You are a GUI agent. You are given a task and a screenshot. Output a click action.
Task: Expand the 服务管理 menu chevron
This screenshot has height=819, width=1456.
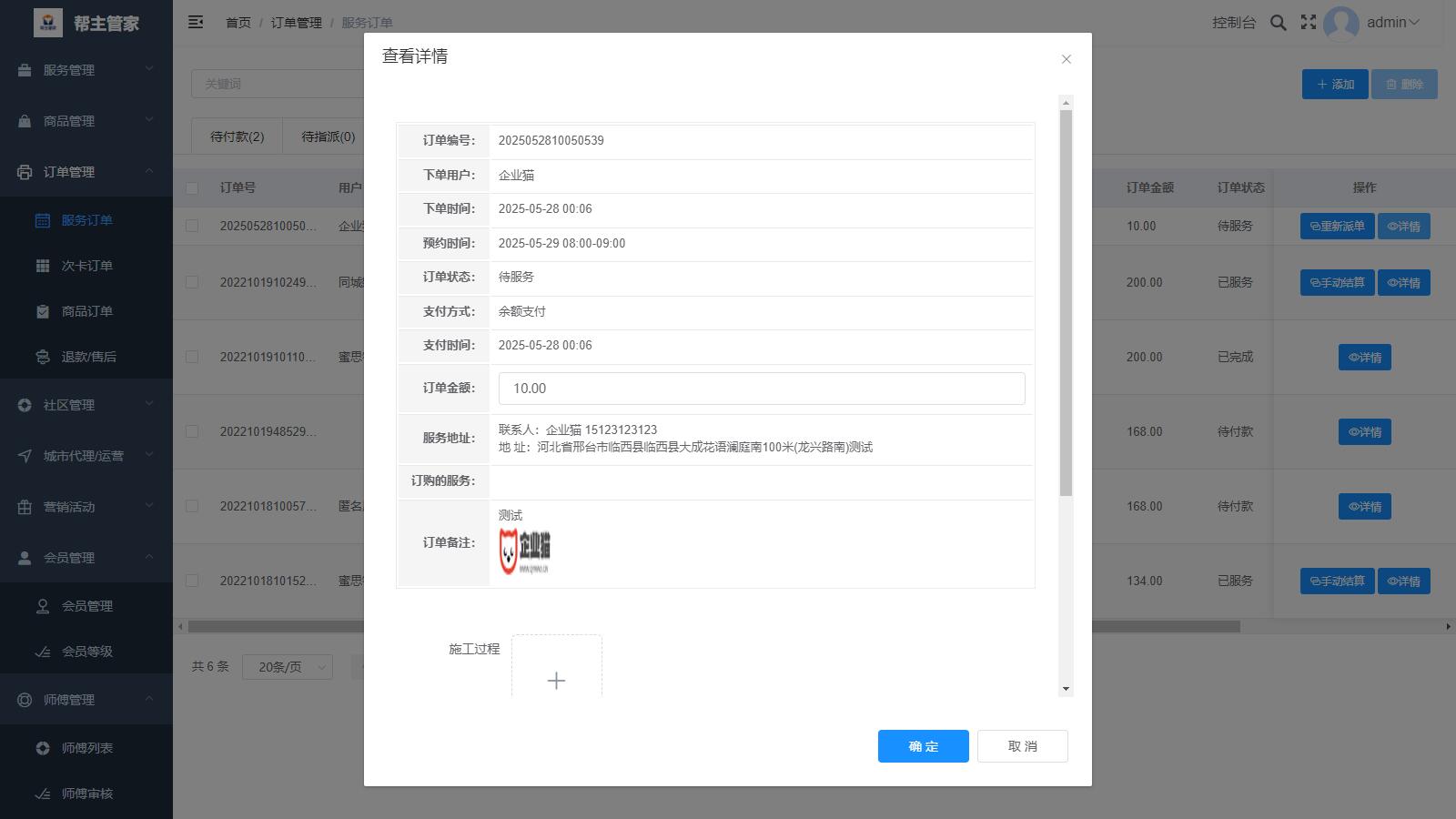[149, 69]
